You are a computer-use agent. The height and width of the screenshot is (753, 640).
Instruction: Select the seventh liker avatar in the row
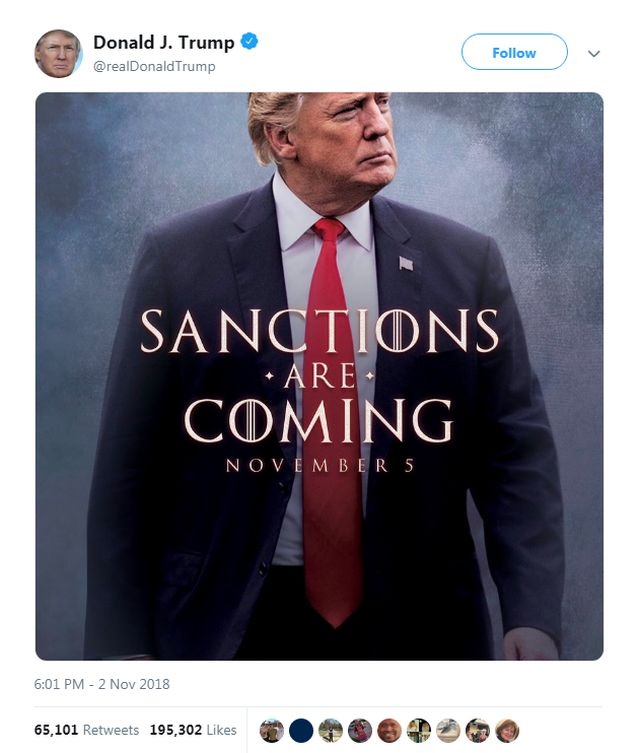[x=448, y=731]
